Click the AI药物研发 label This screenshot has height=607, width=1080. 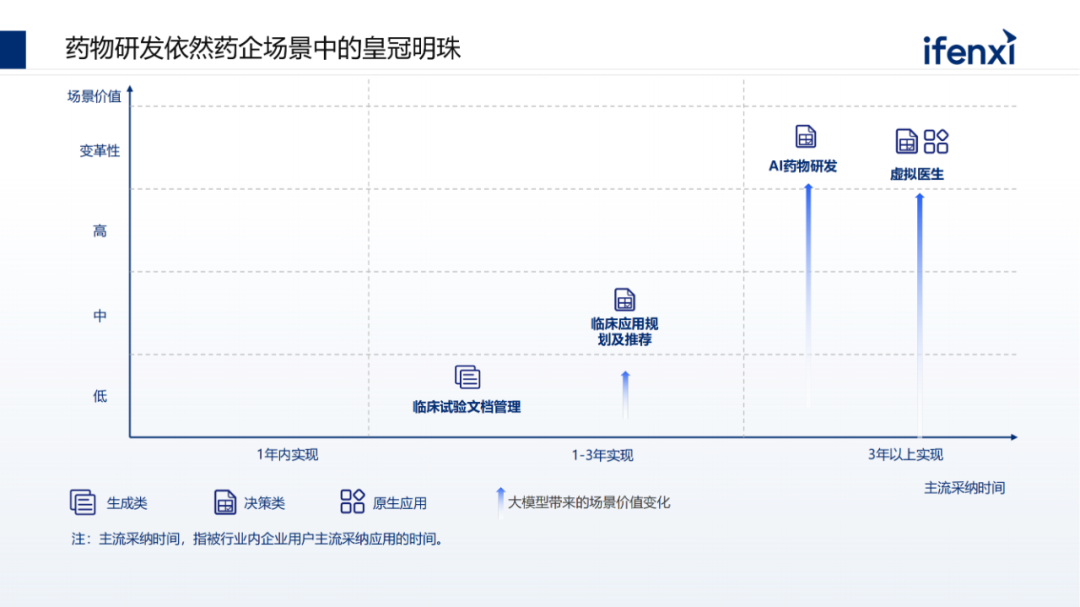point(803,166)
